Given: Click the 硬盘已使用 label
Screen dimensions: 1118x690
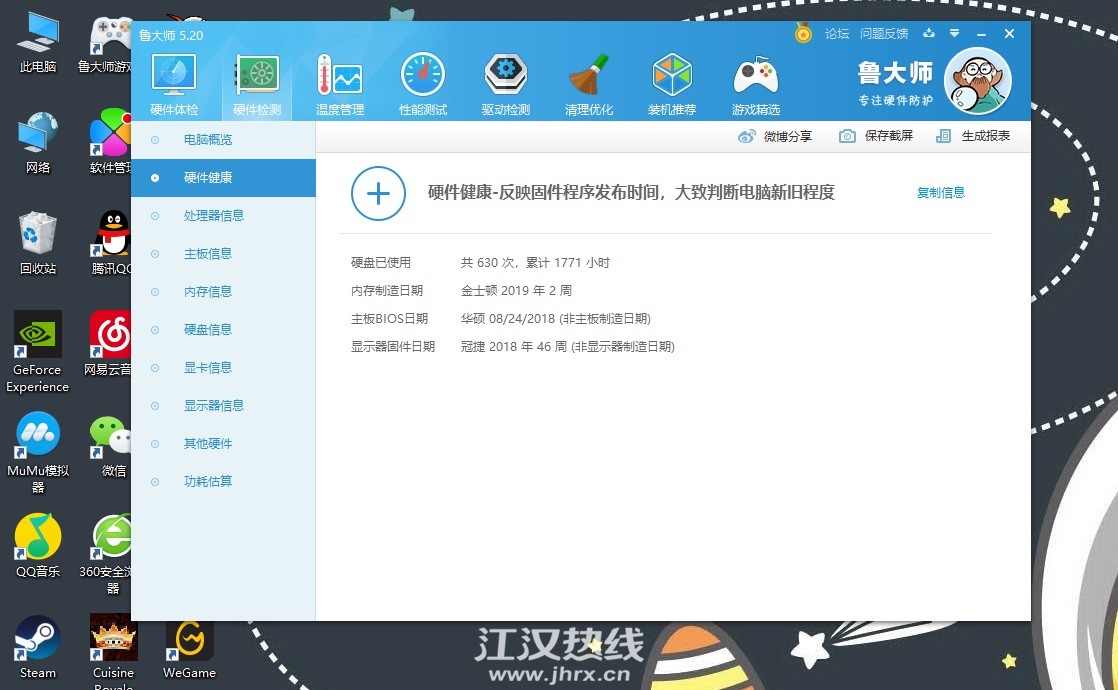Looking at the screenshot, I should point(381,262).
